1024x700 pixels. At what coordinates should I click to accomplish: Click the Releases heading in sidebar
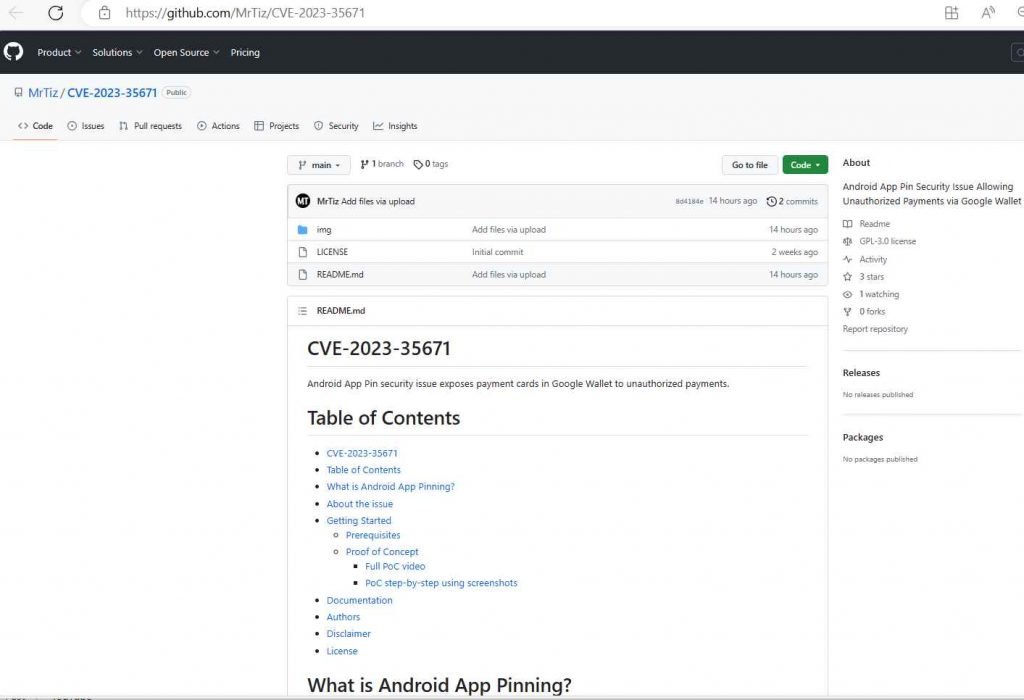pos(861,373)
